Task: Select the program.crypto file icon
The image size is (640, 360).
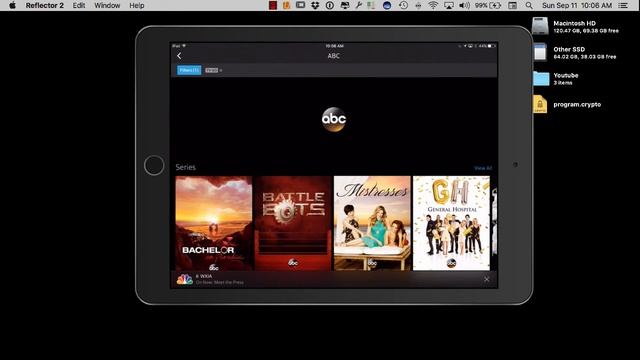Action: point(540,104)
